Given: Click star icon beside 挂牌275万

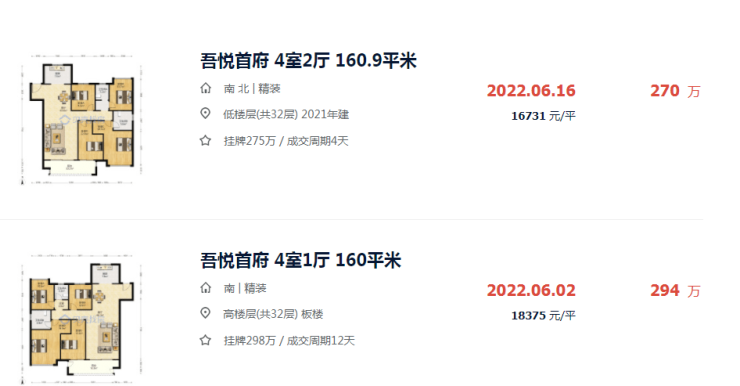Looking at the screenshot, I should click(205, 141).
